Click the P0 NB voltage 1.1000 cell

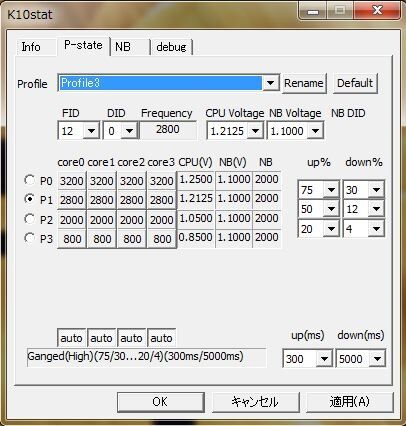(x=234, y=180)
